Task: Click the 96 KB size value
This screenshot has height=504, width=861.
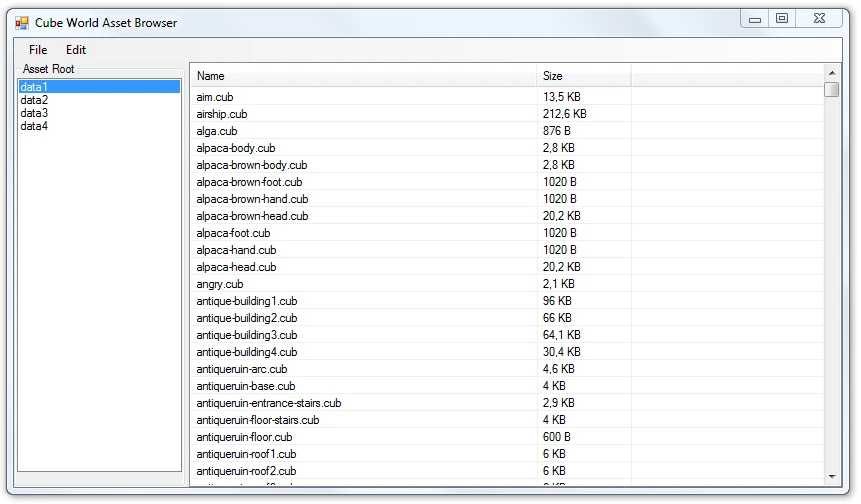Action: (557, 301)
